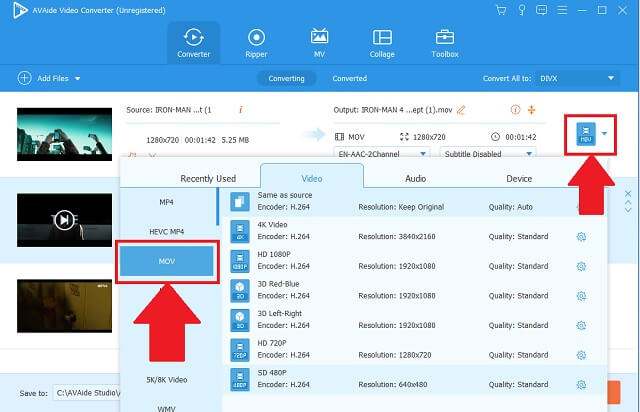Switch to the Ripper tab
This screenshot has height=412, width=640.
[x=256, y=43]
